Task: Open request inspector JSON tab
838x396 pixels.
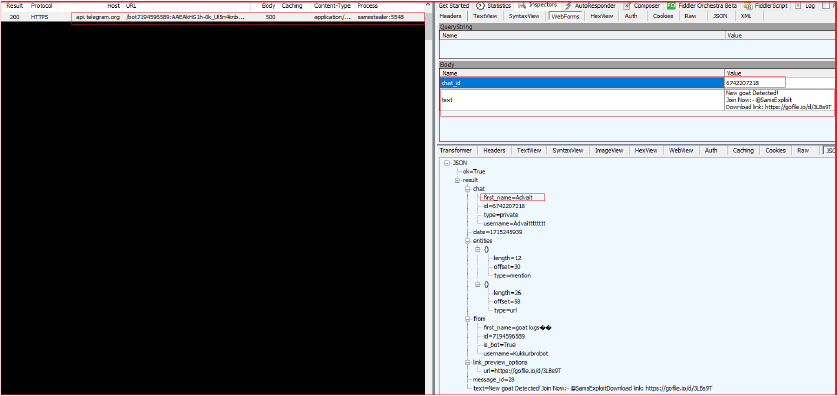Action: click(x=720, y=16)
